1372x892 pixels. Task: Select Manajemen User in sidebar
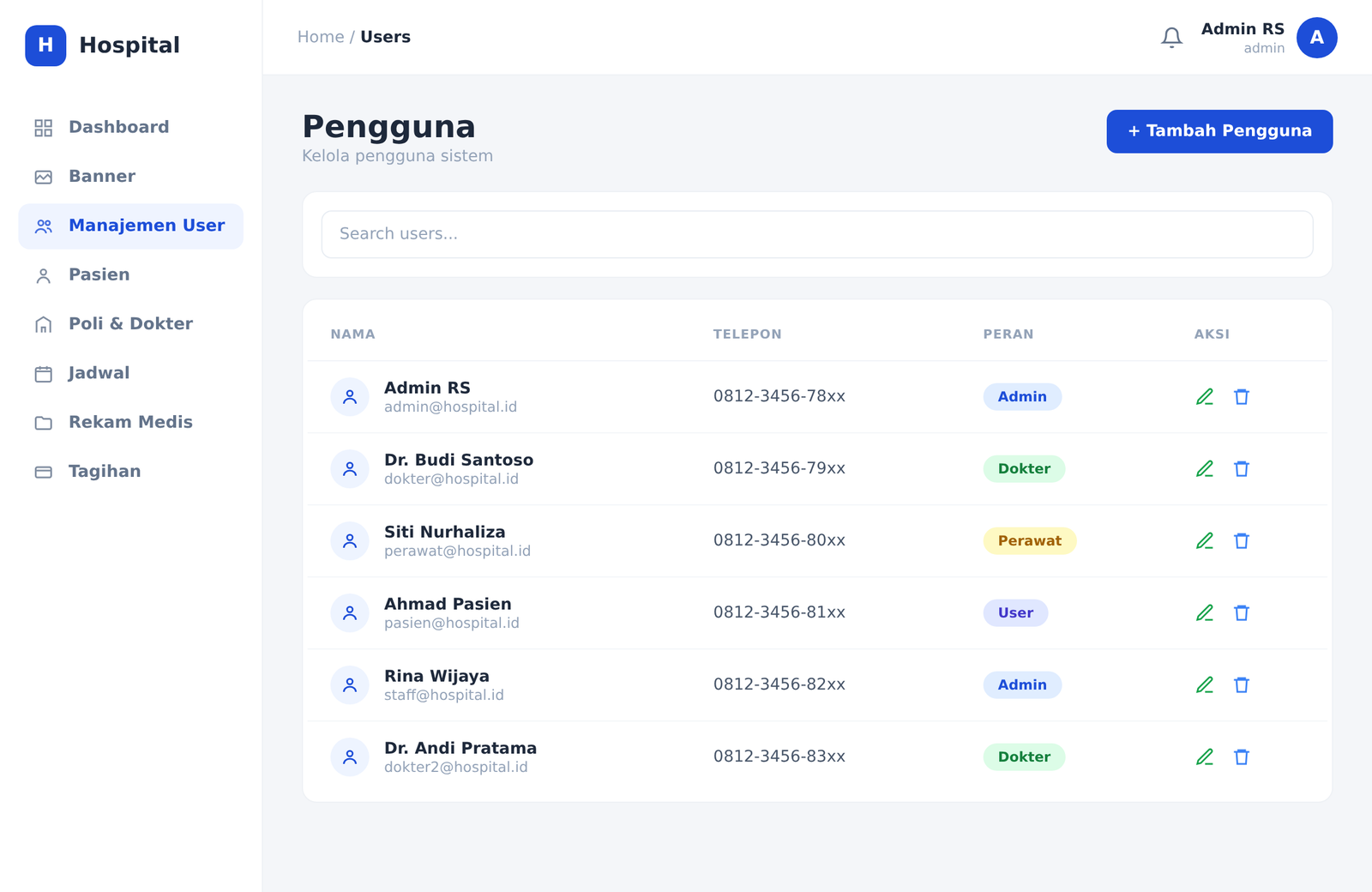click(131, 226)
